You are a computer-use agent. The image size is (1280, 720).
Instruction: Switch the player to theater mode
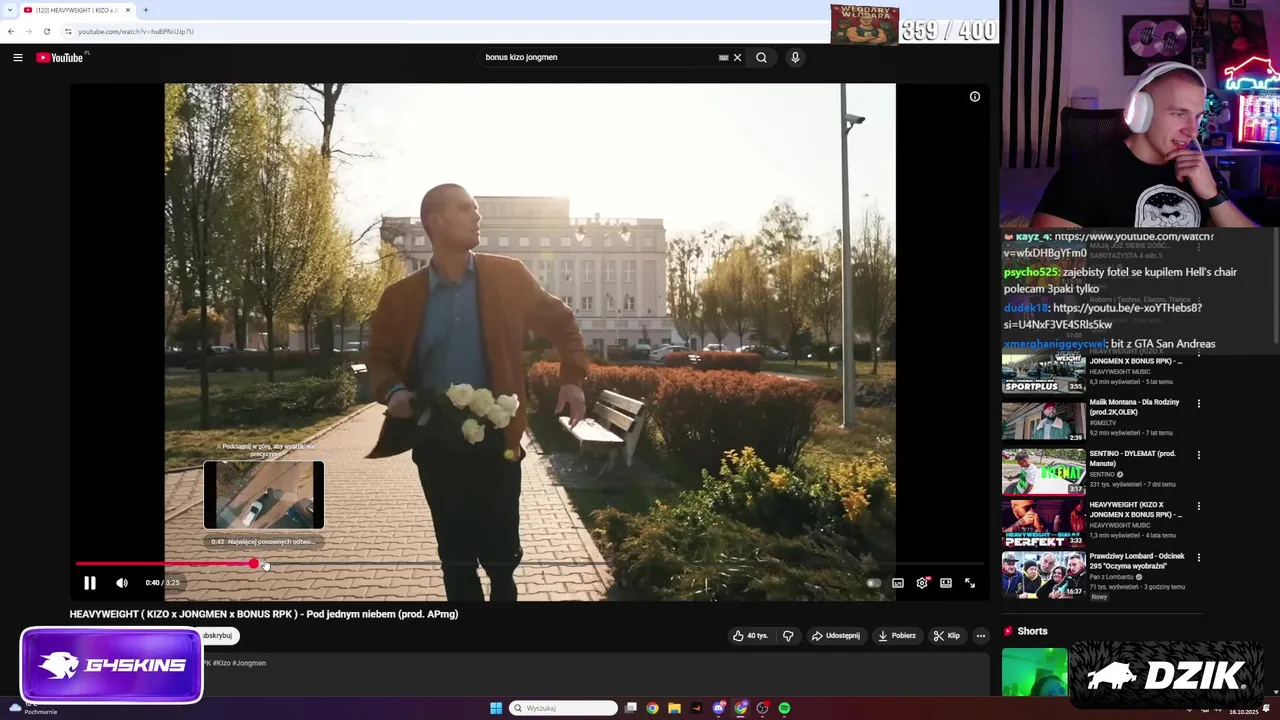coord(946,583)
